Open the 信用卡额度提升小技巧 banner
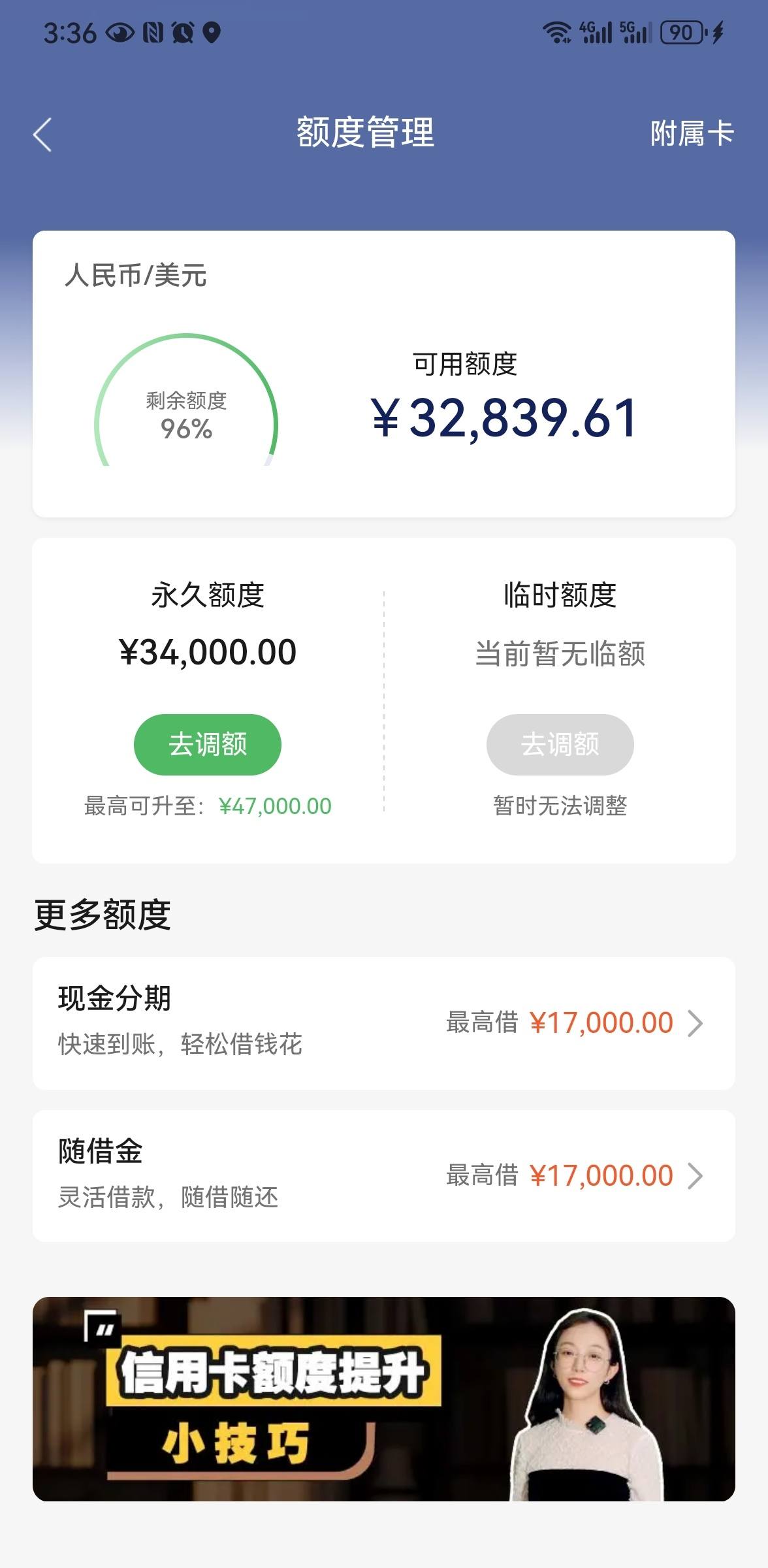The height and width of the screenshot is (1568, 768). pos(384,1399)
